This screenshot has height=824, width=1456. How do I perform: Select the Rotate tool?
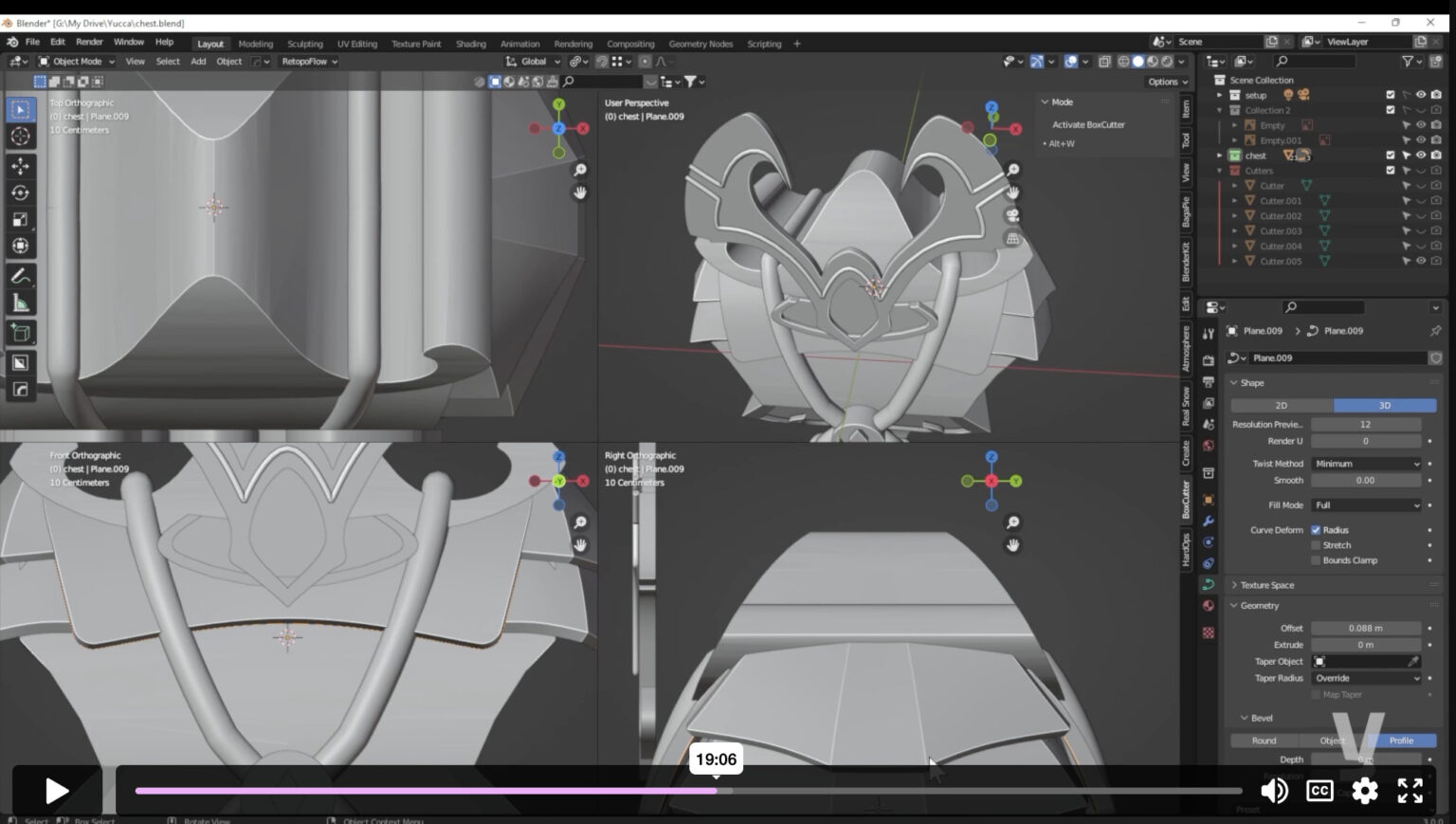point(20,192)
